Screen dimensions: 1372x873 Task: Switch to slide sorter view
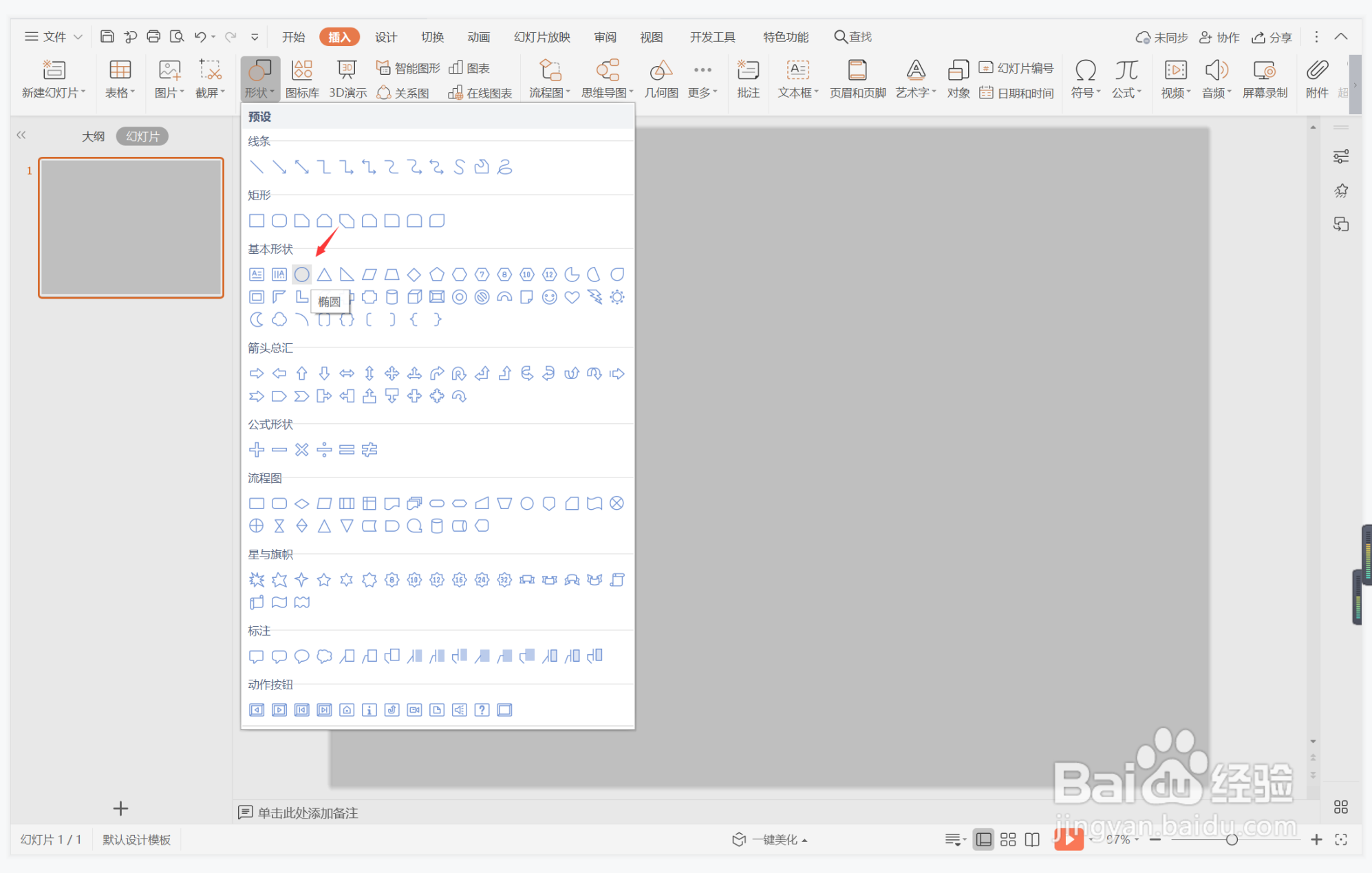[1008, 839]
